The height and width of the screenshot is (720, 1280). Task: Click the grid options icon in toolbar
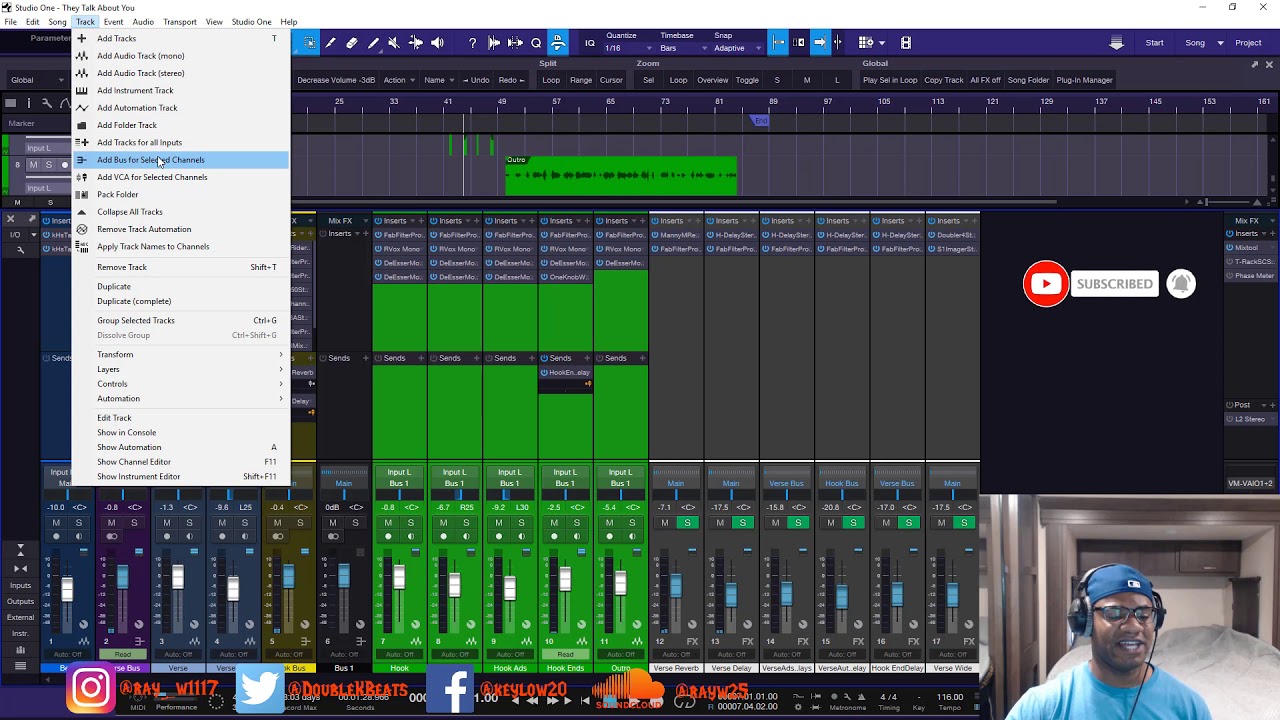(866, 43)
